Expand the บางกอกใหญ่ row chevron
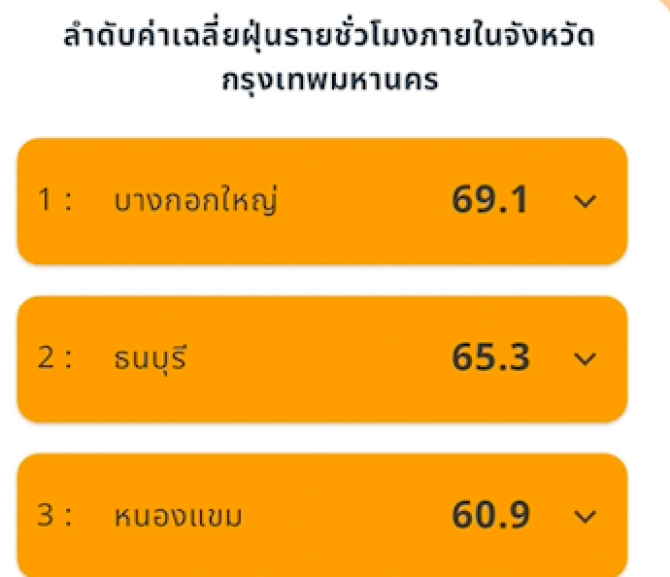 pyautogui.click(x=586, y=201)
